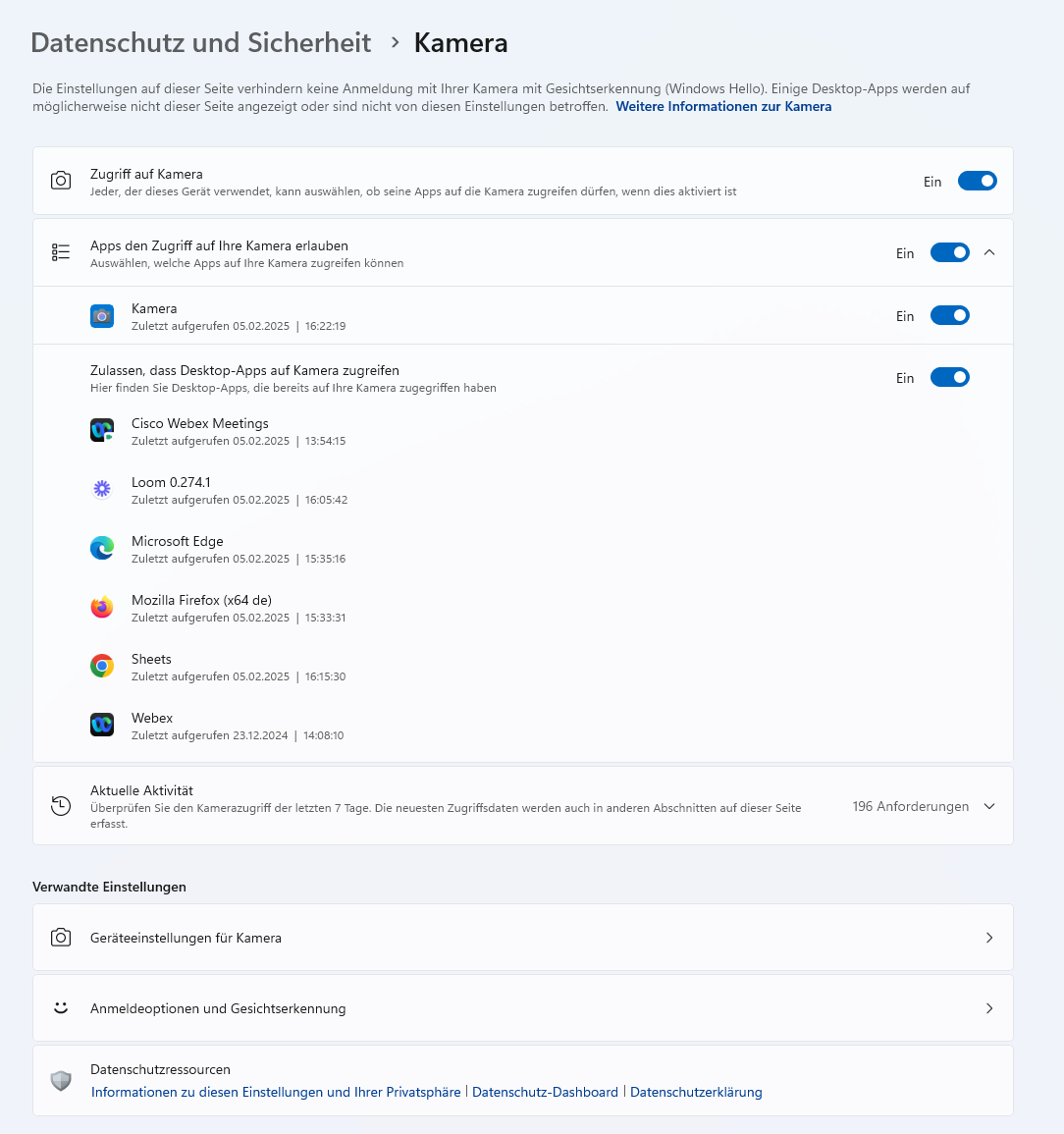Screen dimensions: 1064x1134
Task: Open the Datenschutz-Dashboard link
Action: (545, 1092)
